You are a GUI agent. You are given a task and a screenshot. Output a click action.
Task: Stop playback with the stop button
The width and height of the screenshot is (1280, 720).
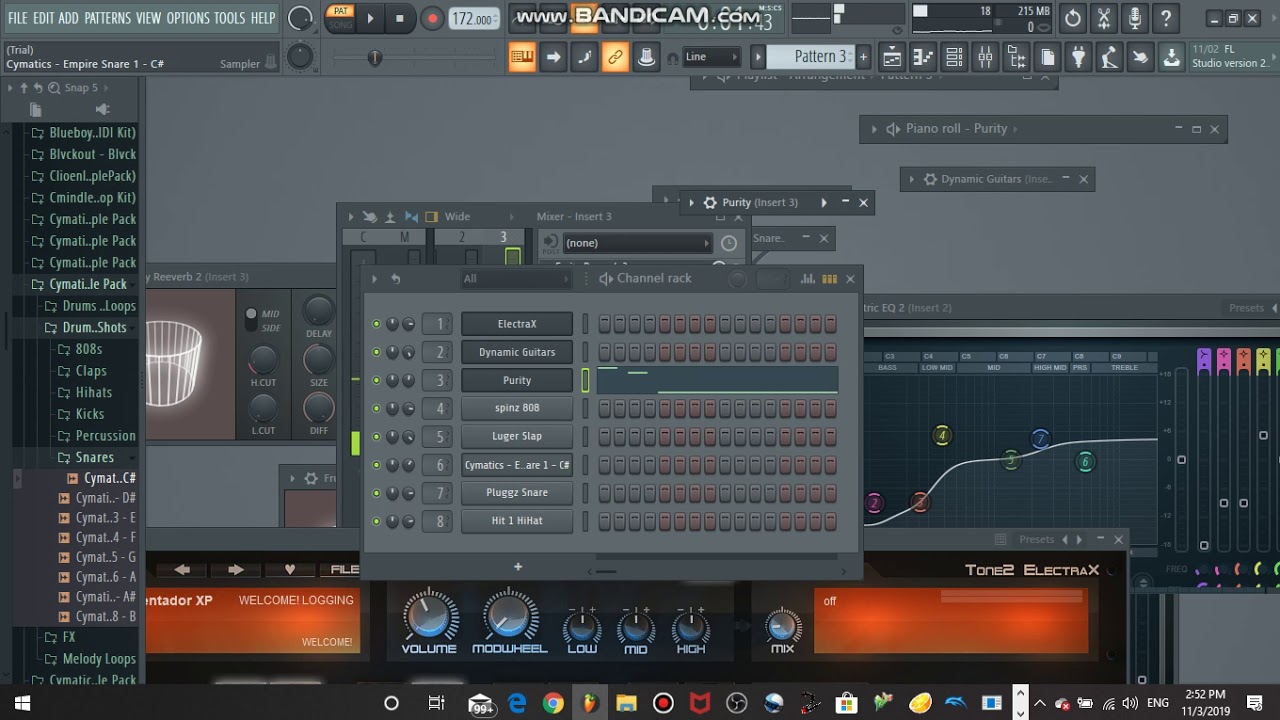[400, 18]
